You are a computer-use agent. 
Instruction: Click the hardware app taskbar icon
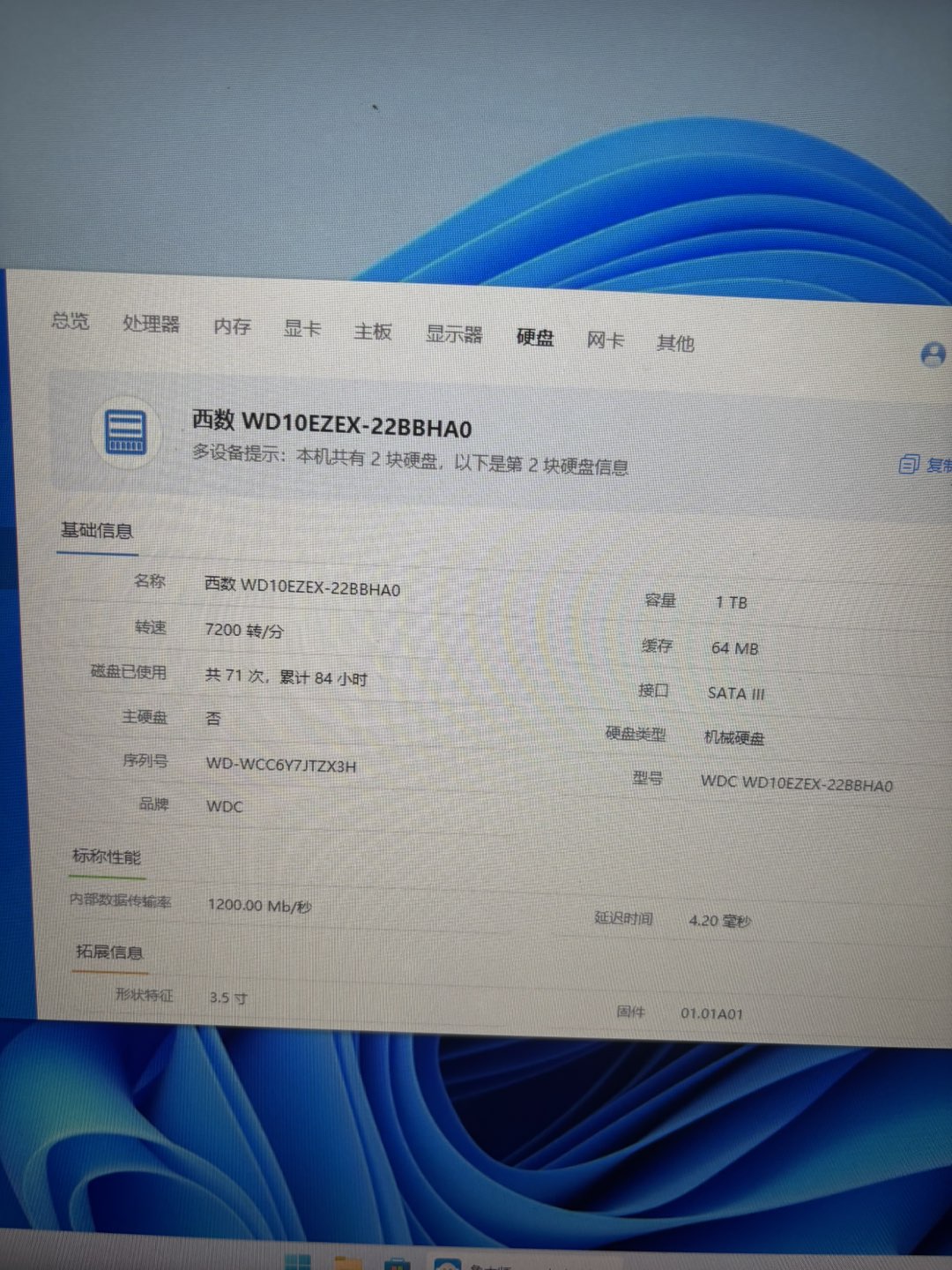coord(448,1265)
